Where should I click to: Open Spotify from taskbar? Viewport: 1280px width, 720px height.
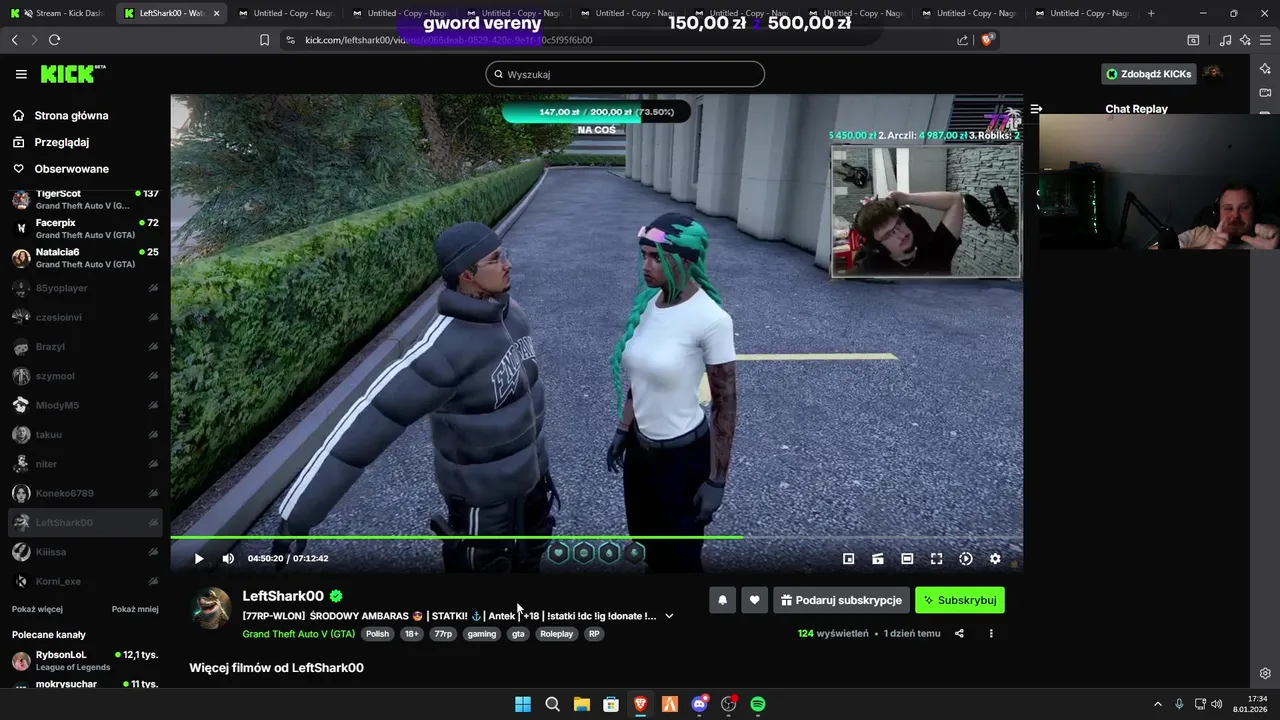pyautogui.click(x=758, y=704)
